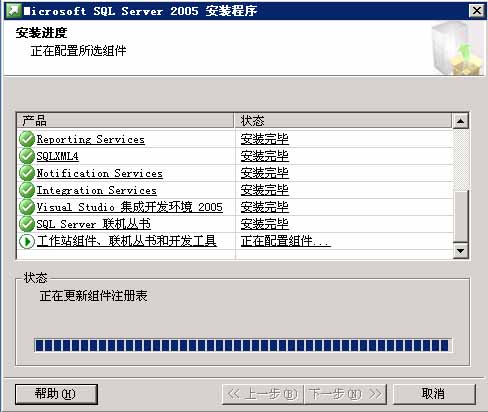
Task: Click the list scrollbar down arrow
Action: pos(461,251)
